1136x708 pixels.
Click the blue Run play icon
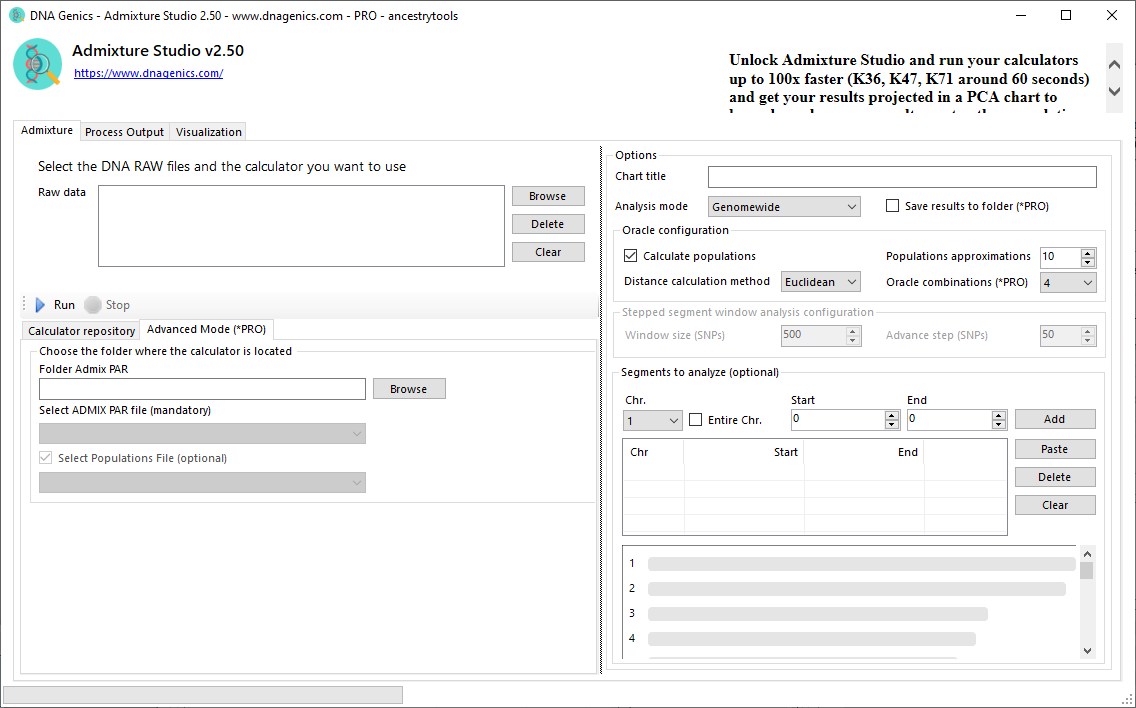(x=40, y=305)
